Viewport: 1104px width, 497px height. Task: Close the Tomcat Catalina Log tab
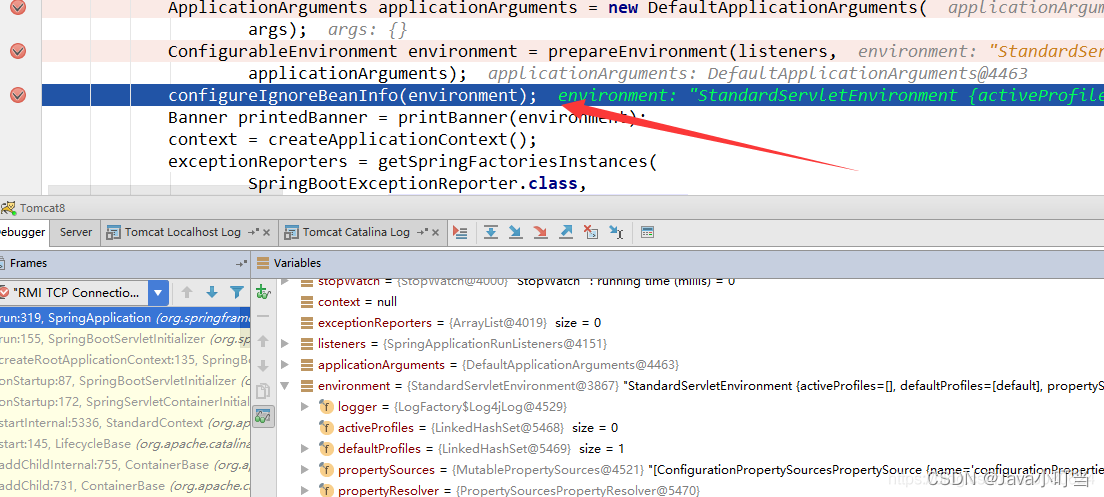(437, 232)
